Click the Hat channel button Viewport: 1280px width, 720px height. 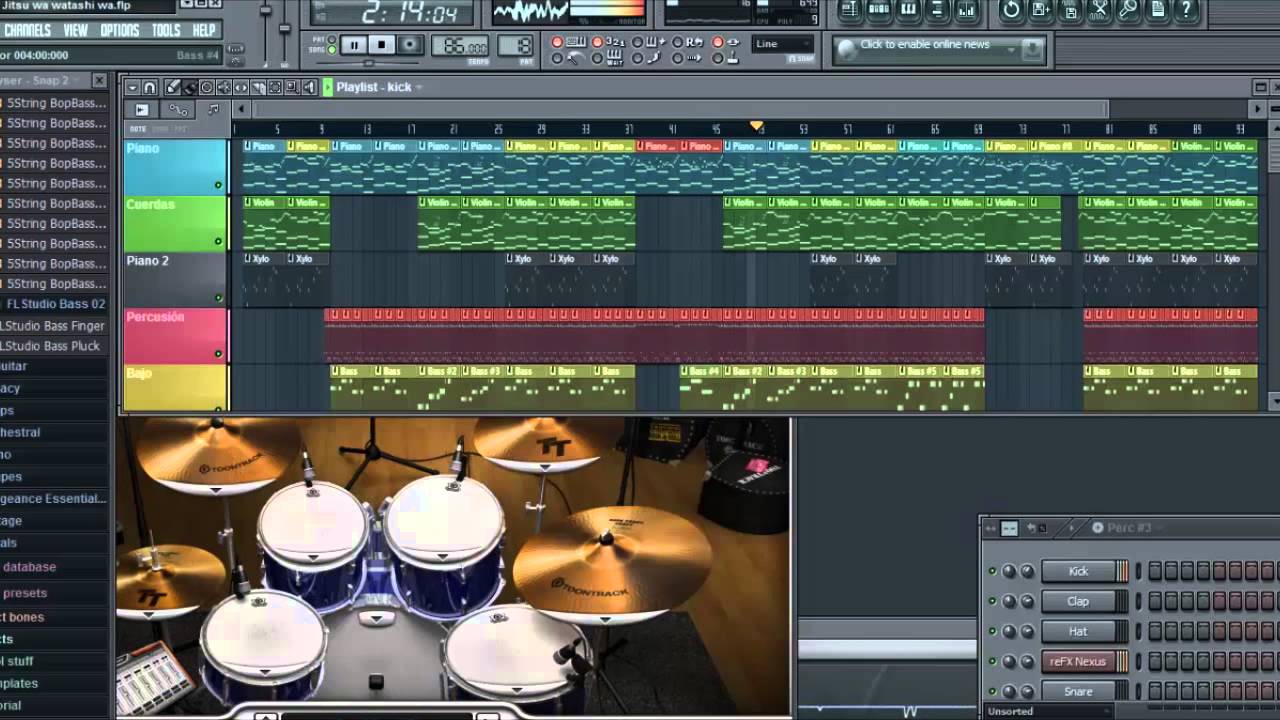[1078, 631]
